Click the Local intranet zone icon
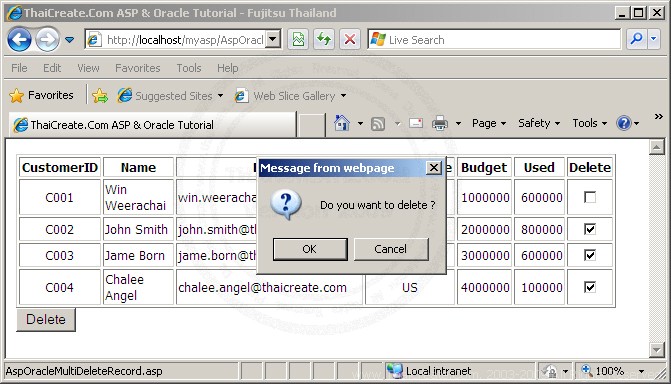Image resolution: width=671 pixels, height=384 pixels. pyautogui.click(x=395, y=371)
